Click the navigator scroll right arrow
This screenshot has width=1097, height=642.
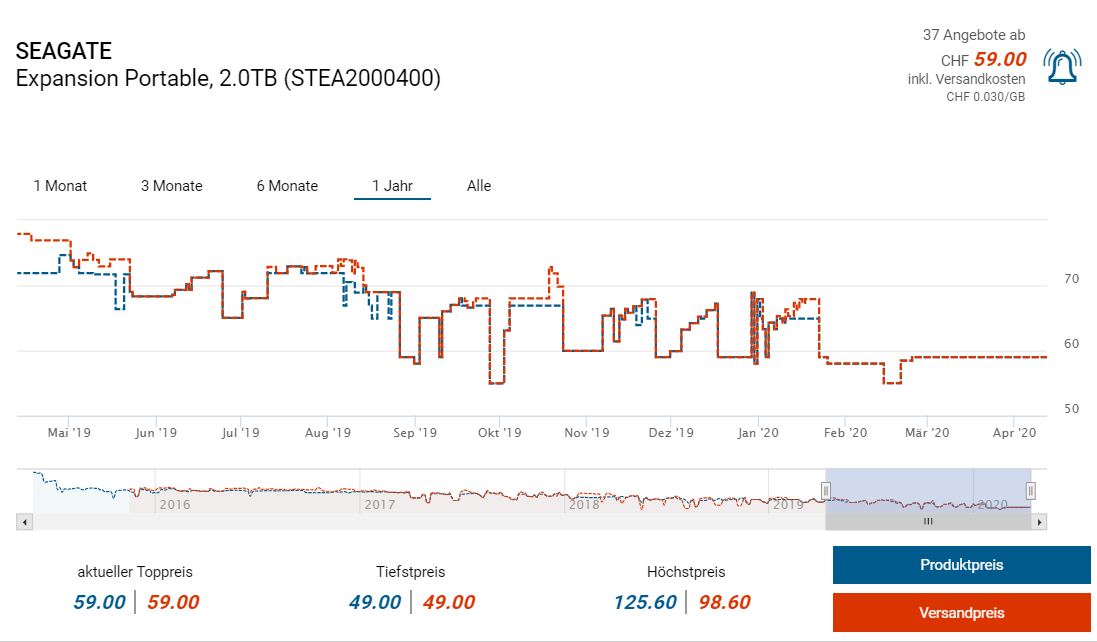tap(1040, 521)
